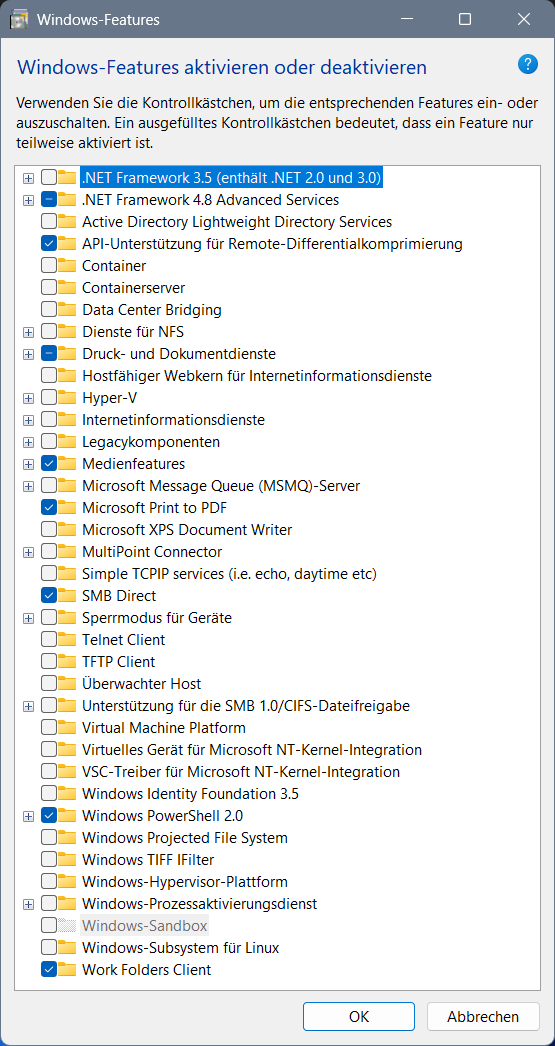
Task: Click the folder icon beside SMB Direct
Action: click(x=67, y=596)
